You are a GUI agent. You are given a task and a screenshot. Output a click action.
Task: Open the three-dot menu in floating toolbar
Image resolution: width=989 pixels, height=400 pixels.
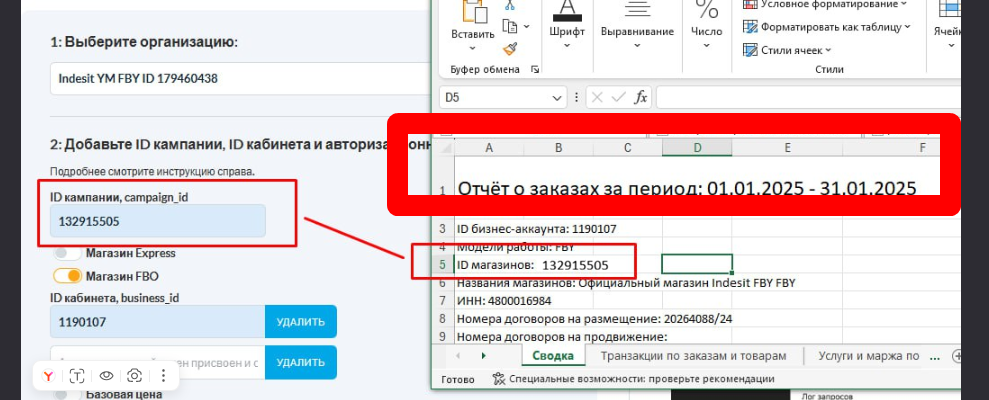point(162,376)
